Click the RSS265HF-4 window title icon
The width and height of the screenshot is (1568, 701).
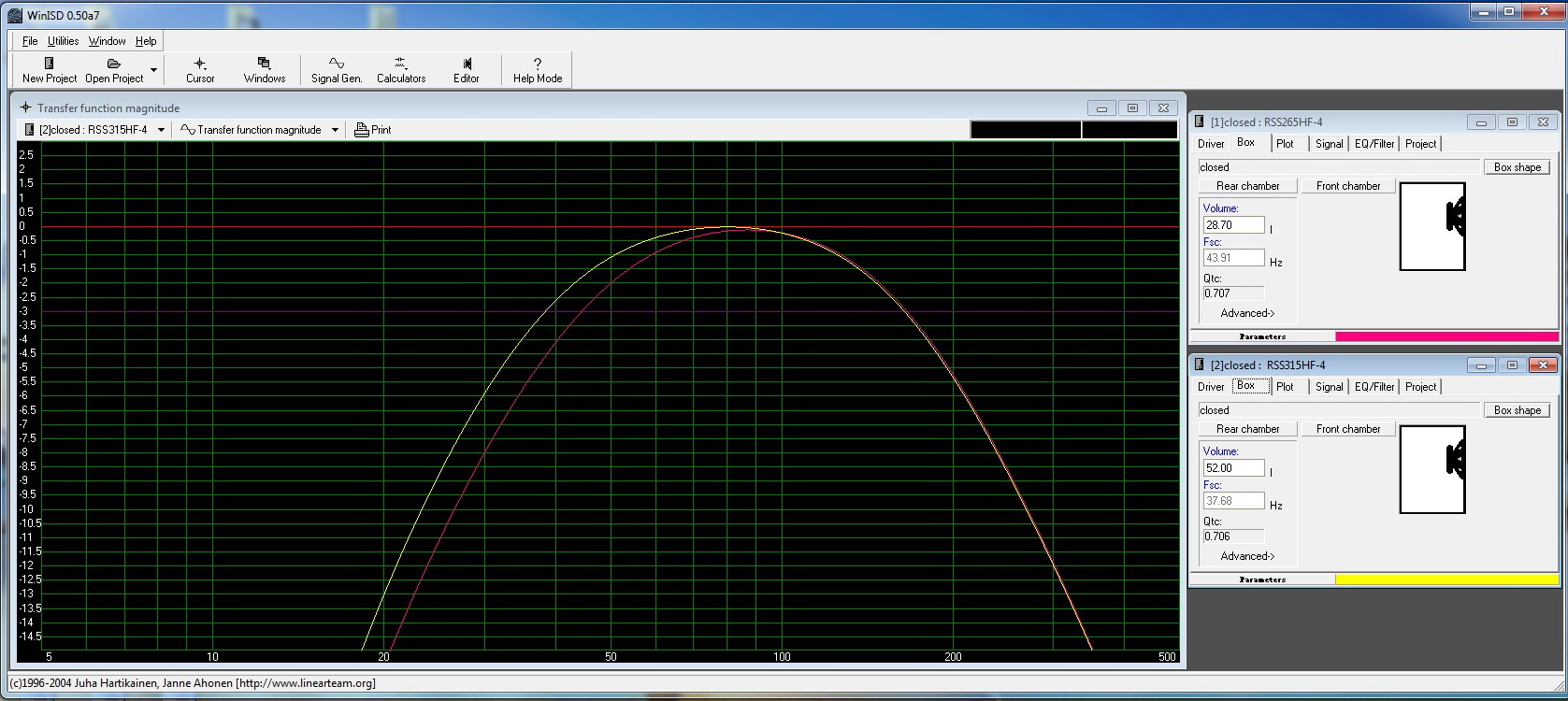coord(1200,122)
